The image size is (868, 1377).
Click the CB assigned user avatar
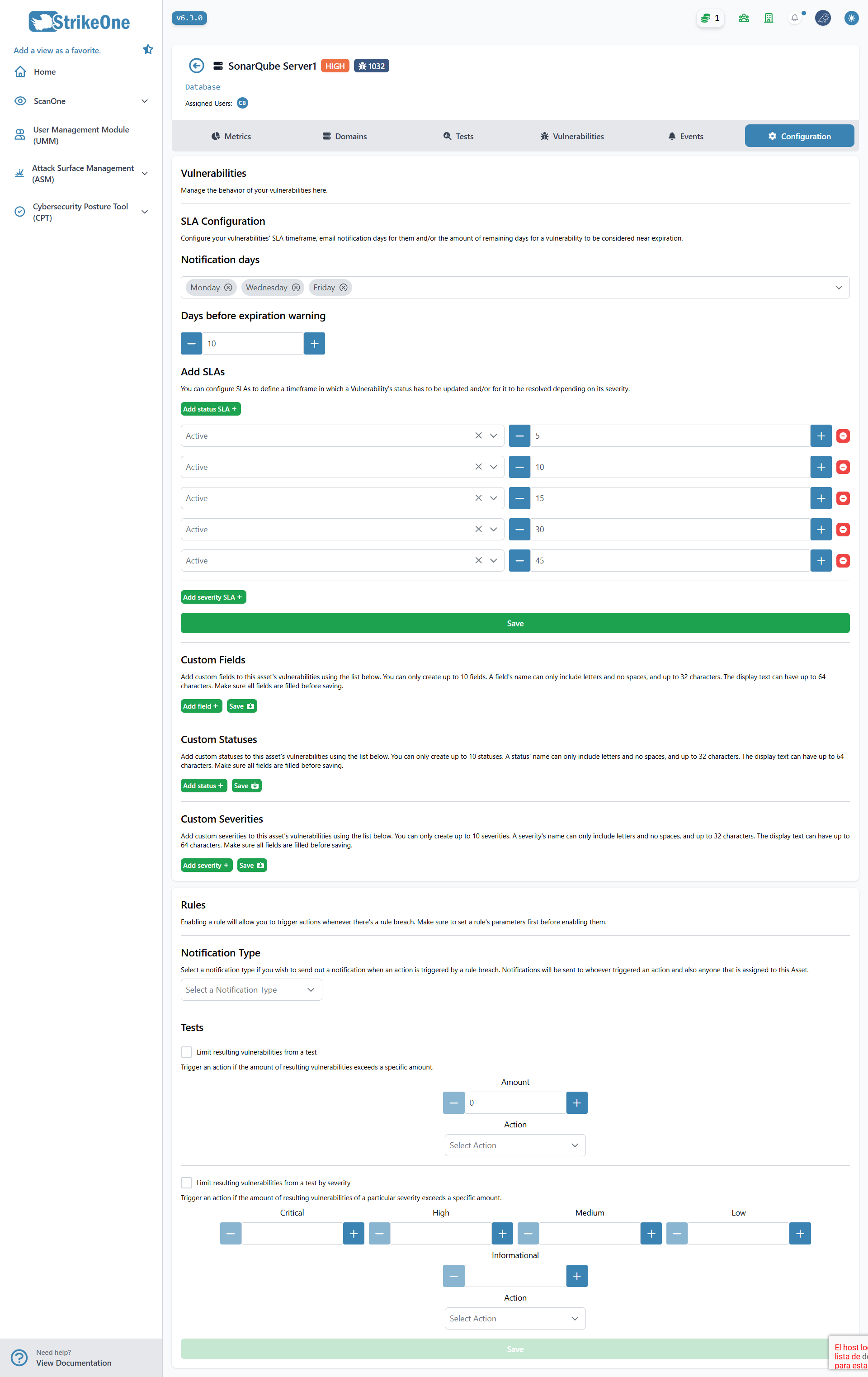click(242, 103)
